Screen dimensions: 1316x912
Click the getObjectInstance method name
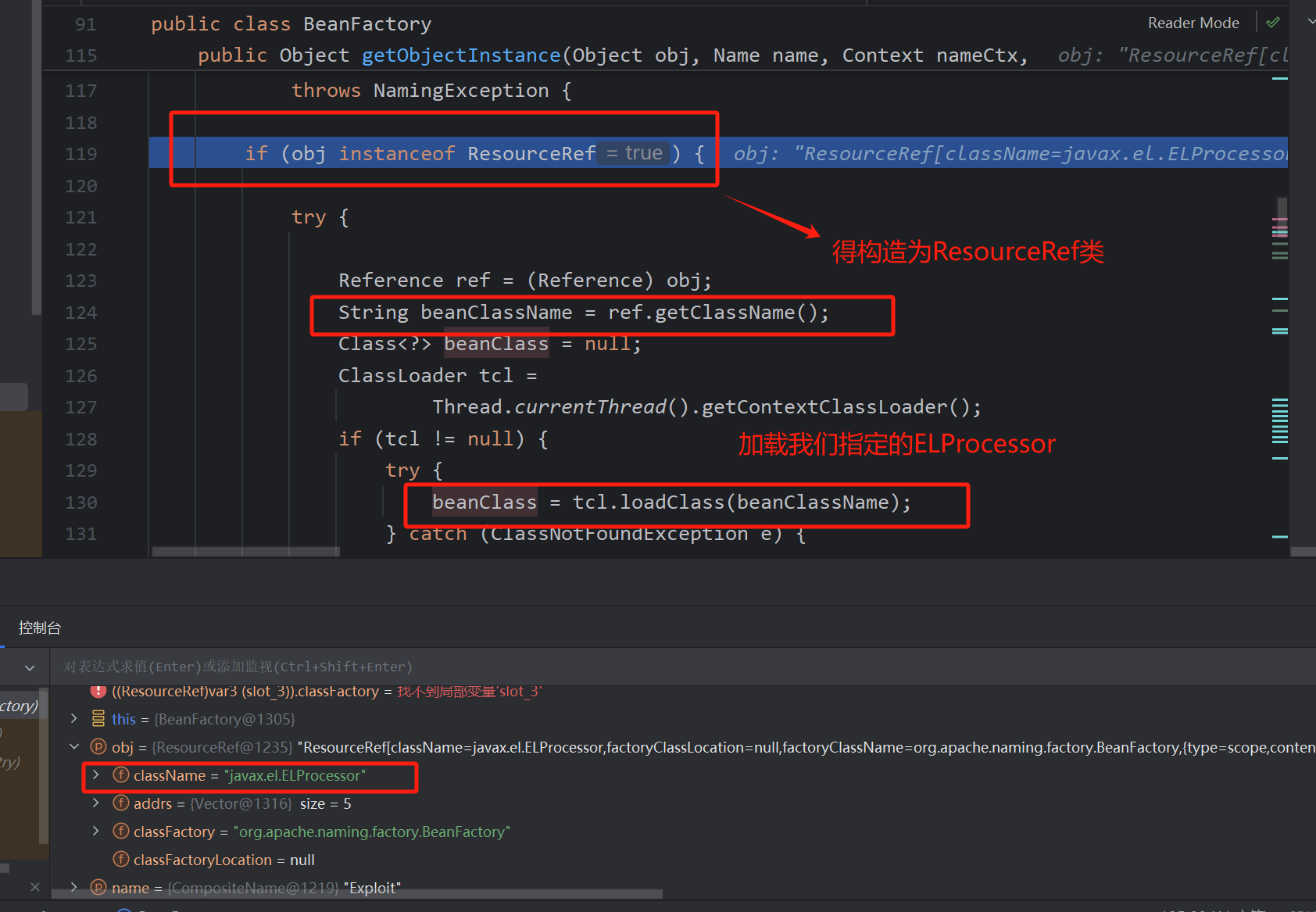pos(461,55)
